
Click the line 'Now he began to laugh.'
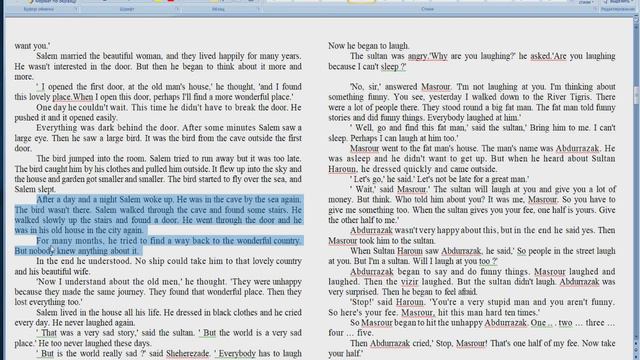[x=369, y=46]
